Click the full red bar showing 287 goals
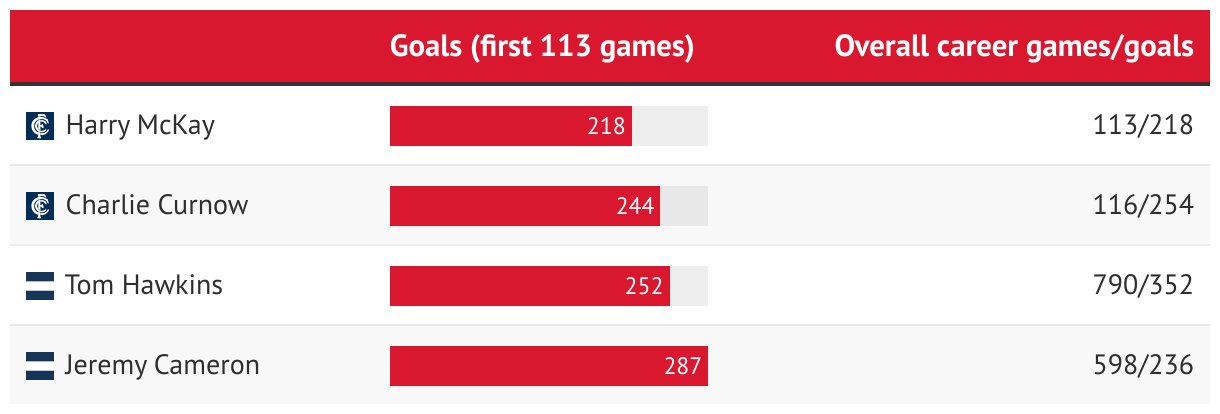The width and height of the screenshot is (1220, 414). pos(549,366)
